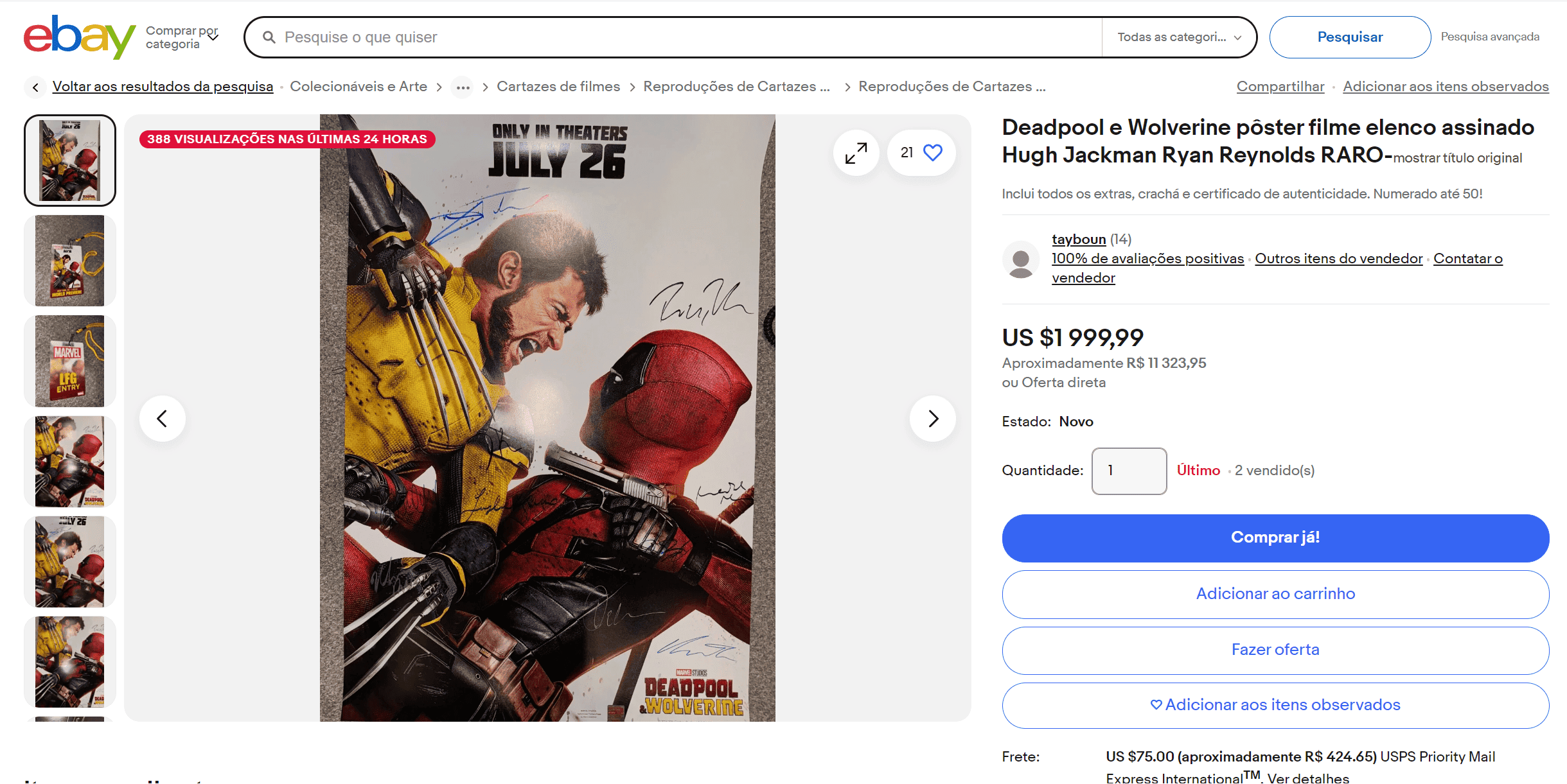Click the Comprar já! button
Screen dimensions: 1567x784
[1275, 537]
